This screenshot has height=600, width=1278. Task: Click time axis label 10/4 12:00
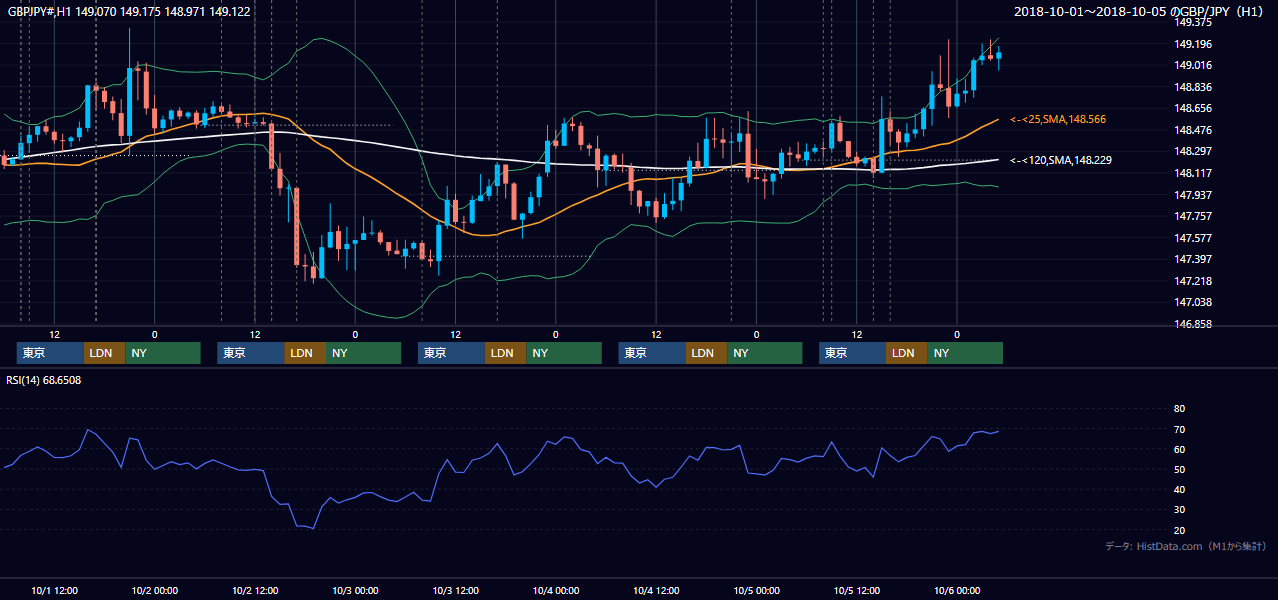656,591
